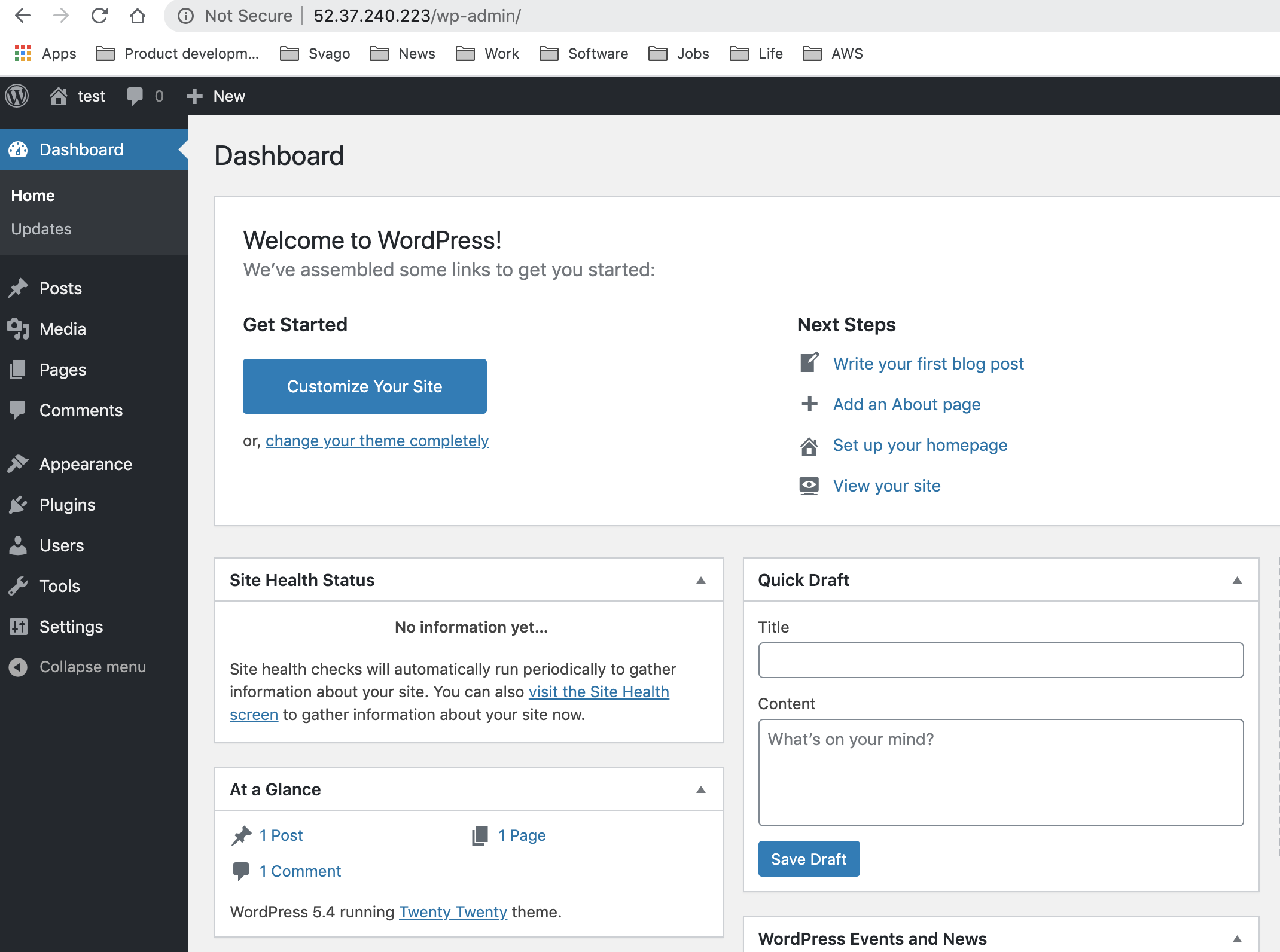This screenshot has width=1280, height=952.
Task: Click the plus icon beside New
Action: point(194,96)
